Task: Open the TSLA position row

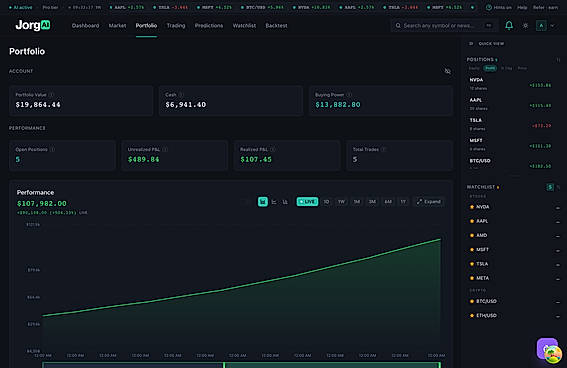Action: tap(511, 124)
